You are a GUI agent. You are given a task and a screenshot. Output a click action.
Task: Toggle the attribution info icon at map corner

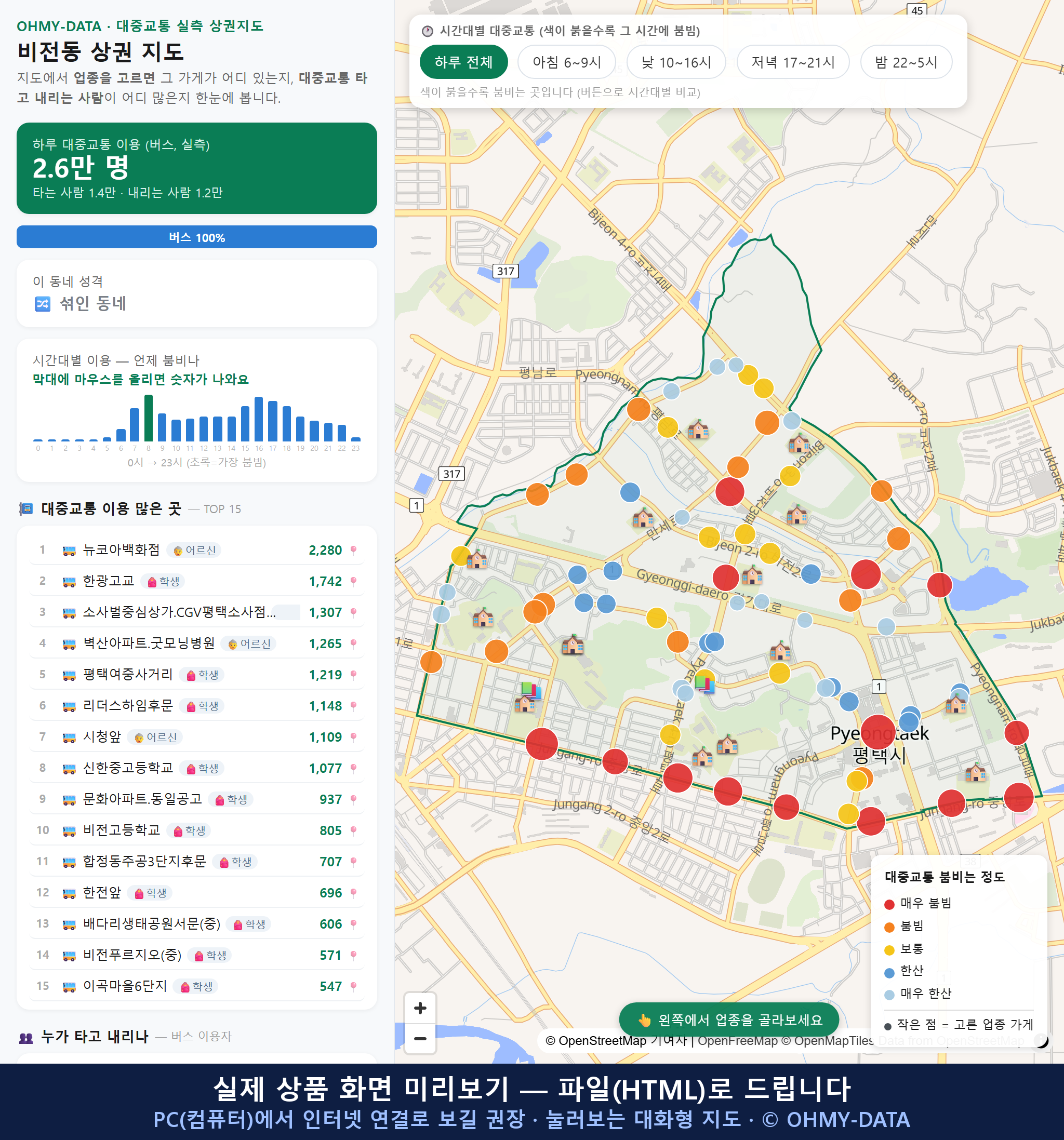[x=1041, y=1040]
